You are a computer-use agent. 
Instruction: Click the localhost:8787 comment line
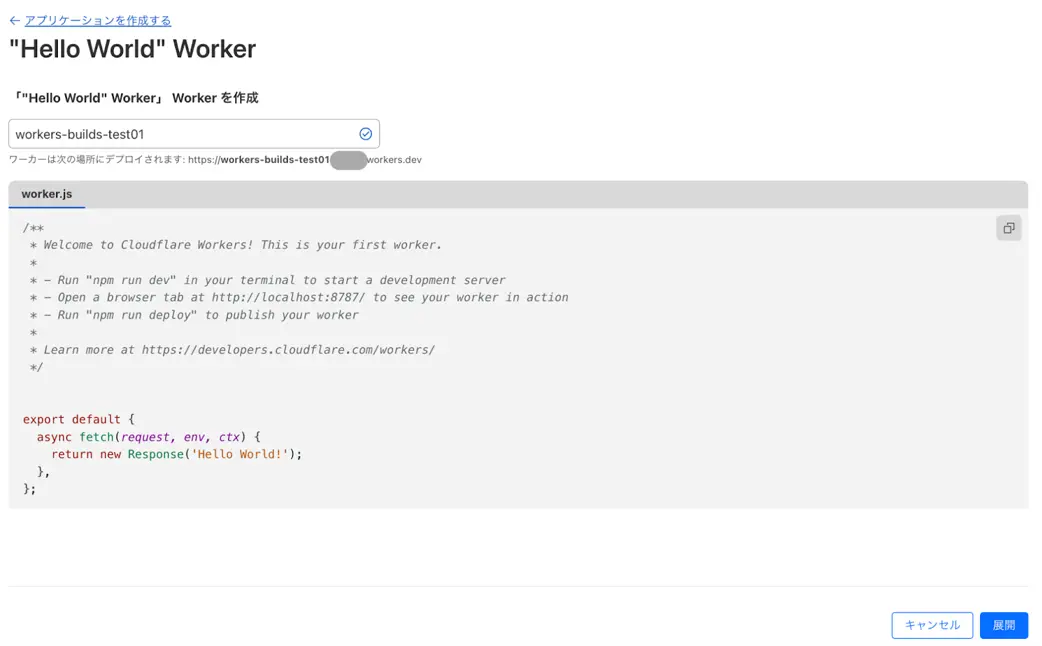pyautogui.click(x=299, y=297)
